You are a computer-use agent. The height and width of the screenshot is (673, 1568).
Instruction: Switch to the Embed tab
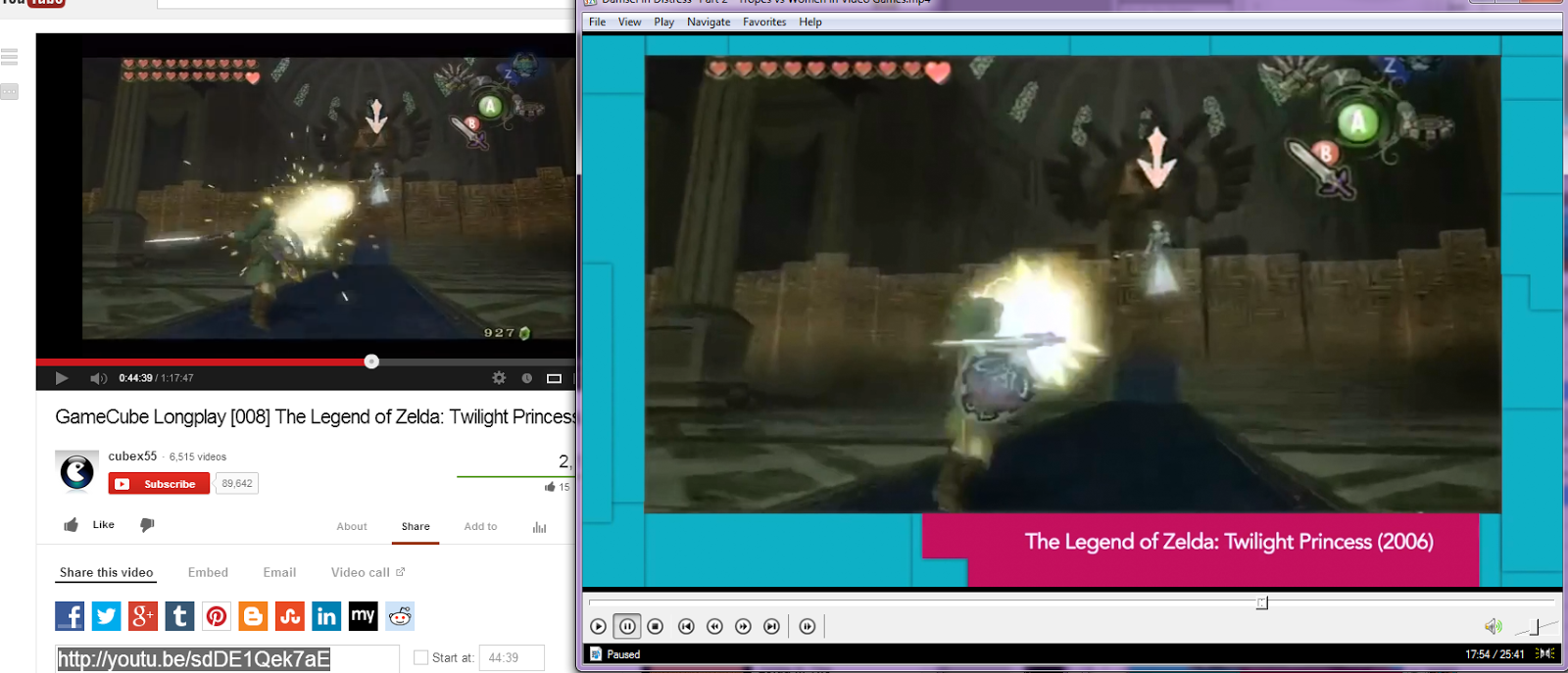point(208,573)
